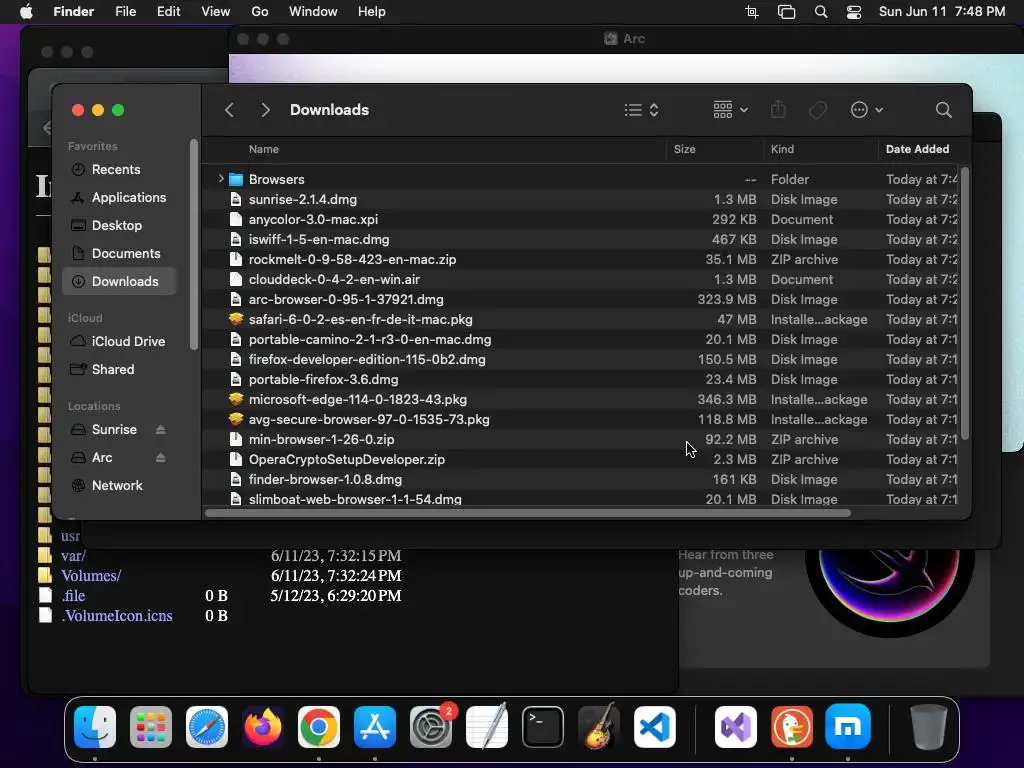Open Spotlight search in menu bar

[821, 12]
